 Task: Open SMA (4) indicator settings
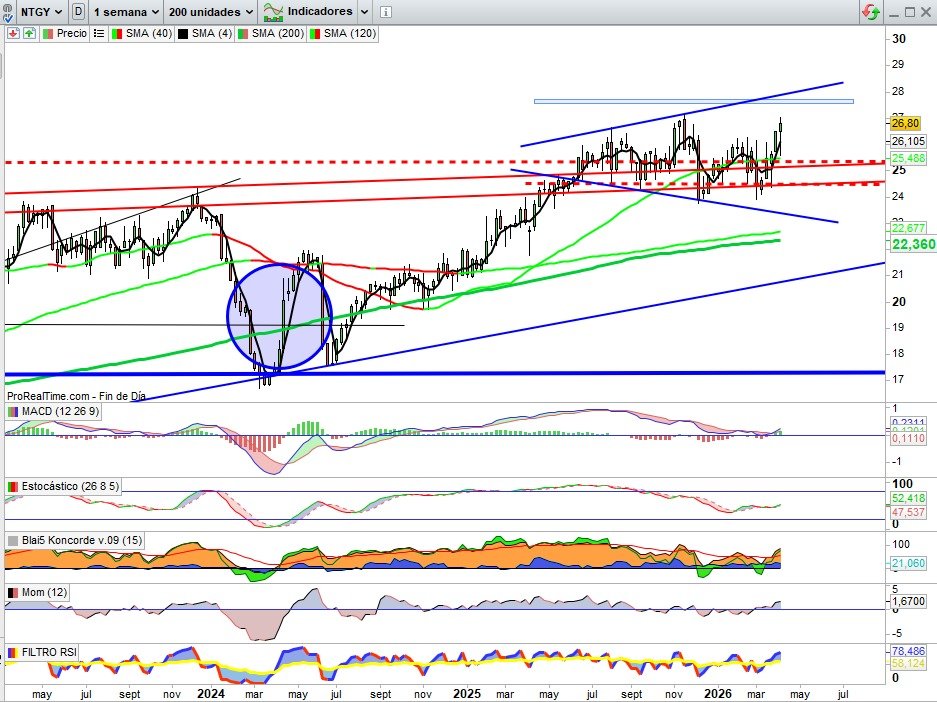tap(204, 33)
